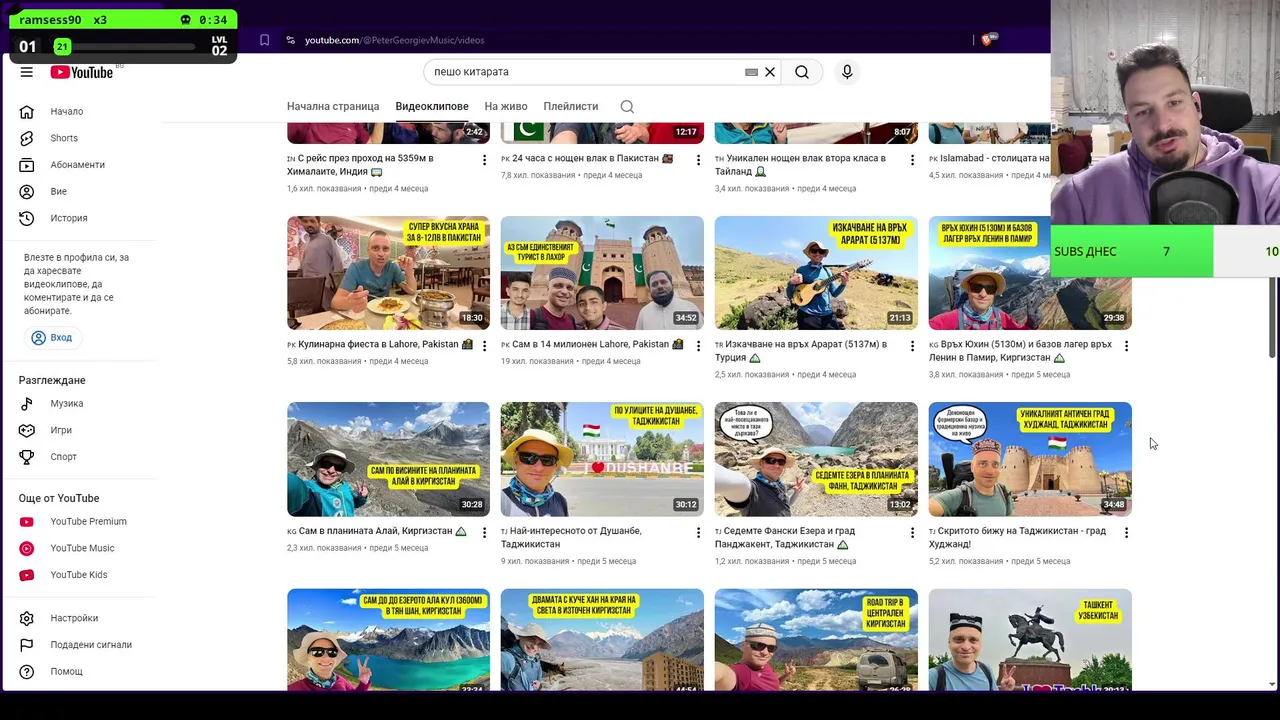Open Сам в 14 милионен Lahore thumbnail

coord(602,273)
